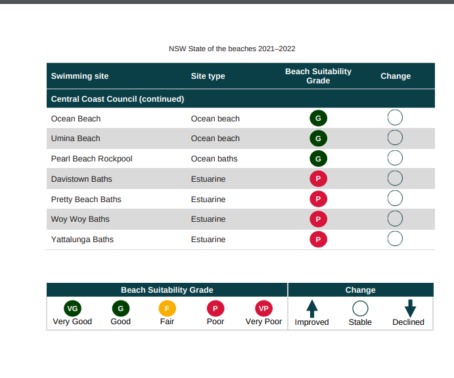Click the 'Site type' column header
Screen dimensions: 454x378
pyautogui.click(x=208, y=76)
